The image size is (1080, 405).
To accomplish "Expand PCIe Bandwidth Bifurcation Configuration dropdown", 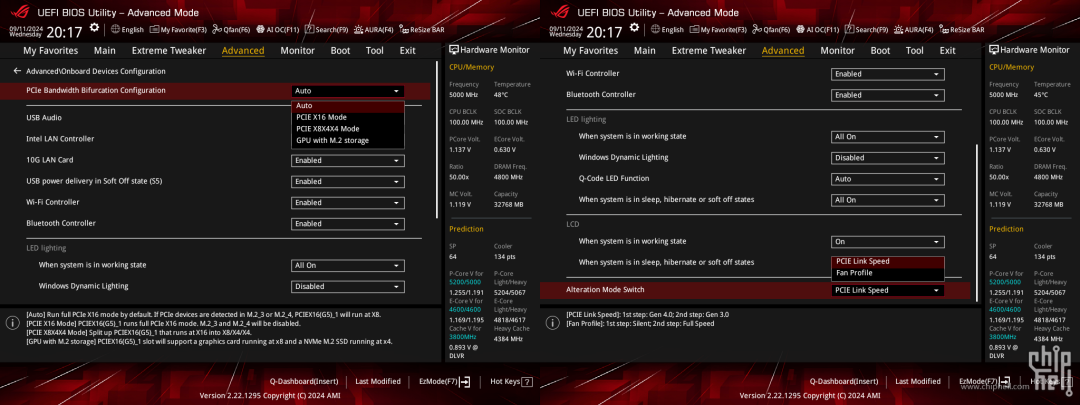I will (348, 91).
